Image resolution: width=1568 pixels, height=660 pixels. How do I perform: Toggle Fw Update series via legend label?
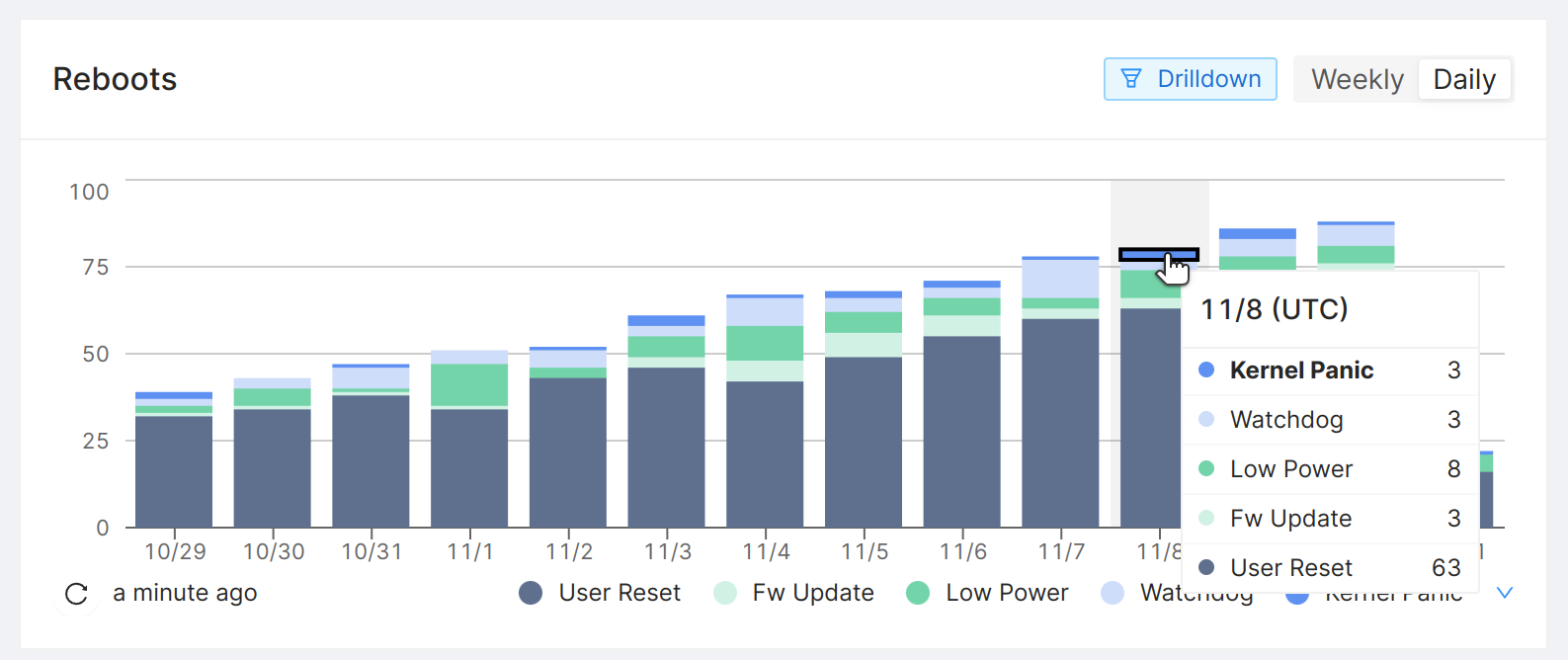pyautogui.click(x=813, y=593)
